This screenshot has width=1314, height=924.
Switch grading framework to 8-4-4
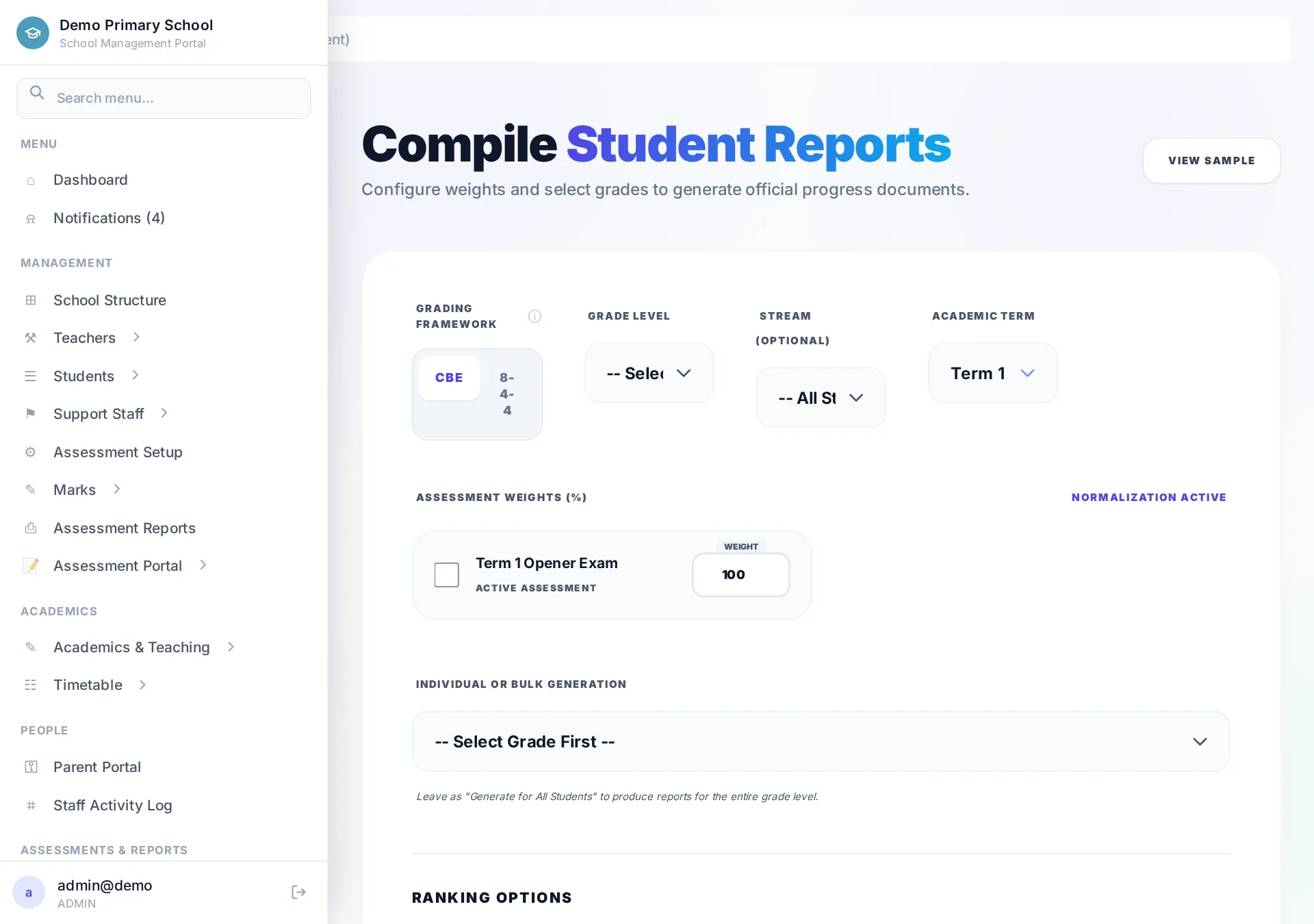pyautogui.click(x=507, y=394)
